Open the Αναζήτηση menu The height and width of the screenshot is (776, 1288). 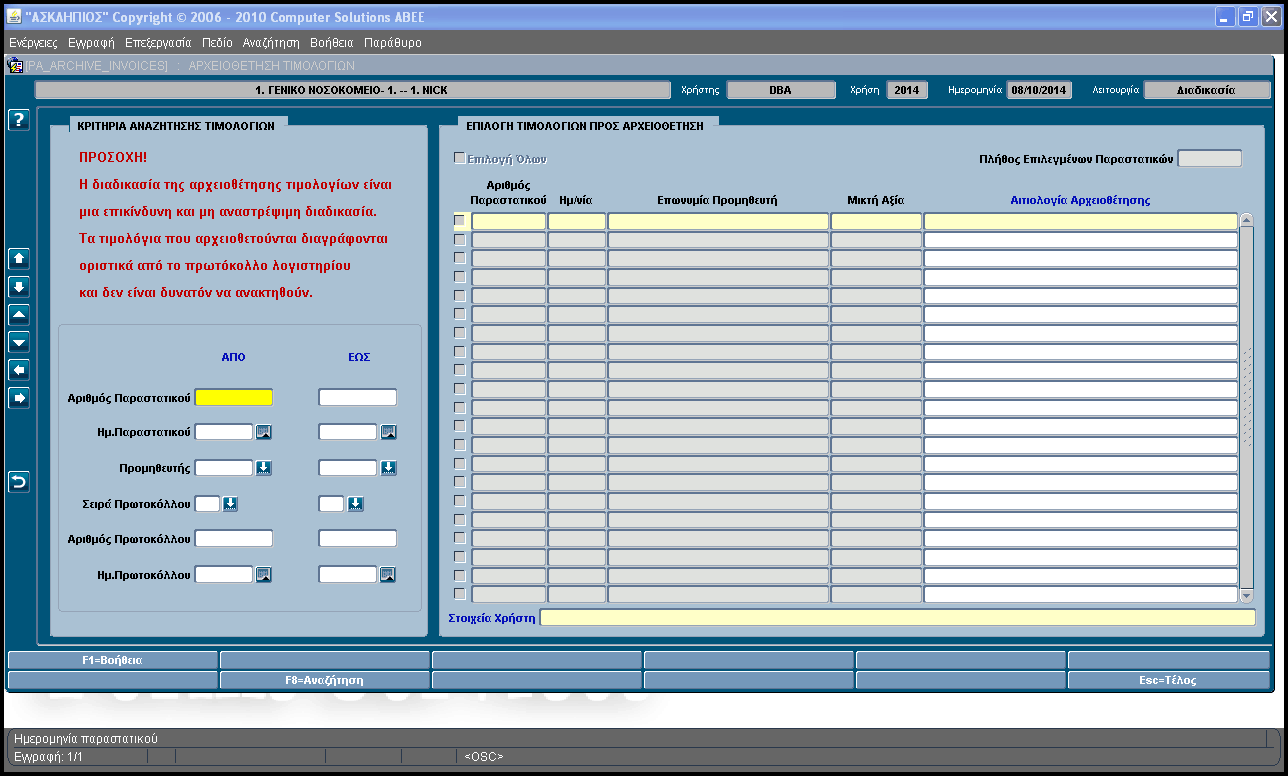271,43
